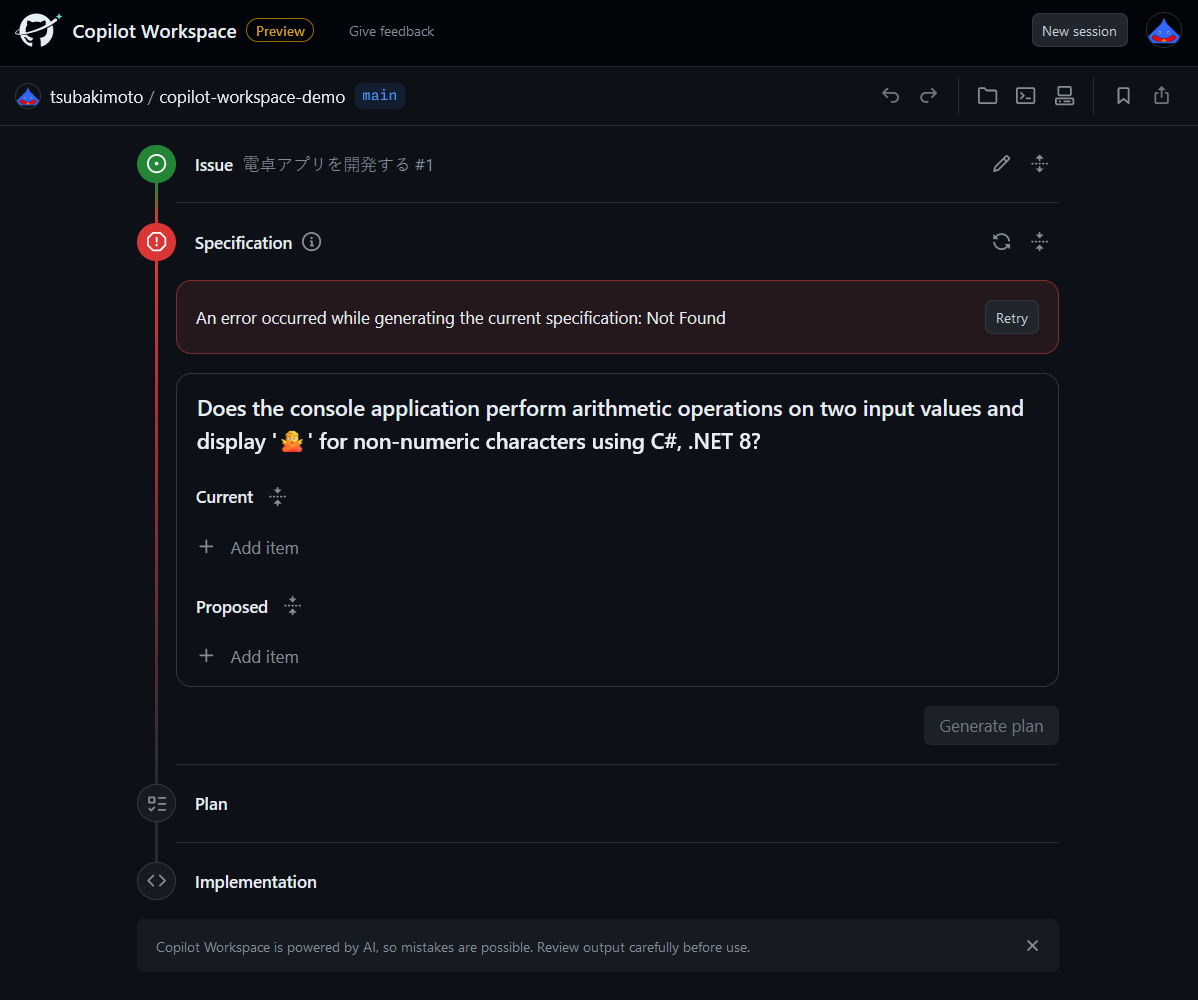Image resolution: width=1198 pixels, height=1000 pixels.
Task: Click the repository owner avatar icon
Action: (28, 96)
